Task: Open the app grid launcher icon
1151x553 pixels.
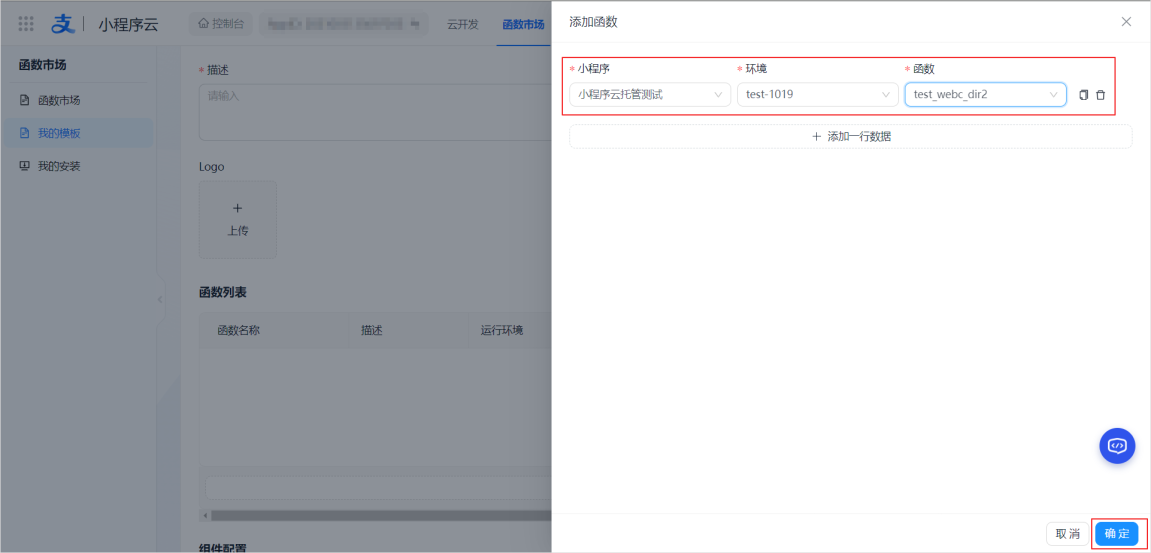Action: click(x=26, y=24)
